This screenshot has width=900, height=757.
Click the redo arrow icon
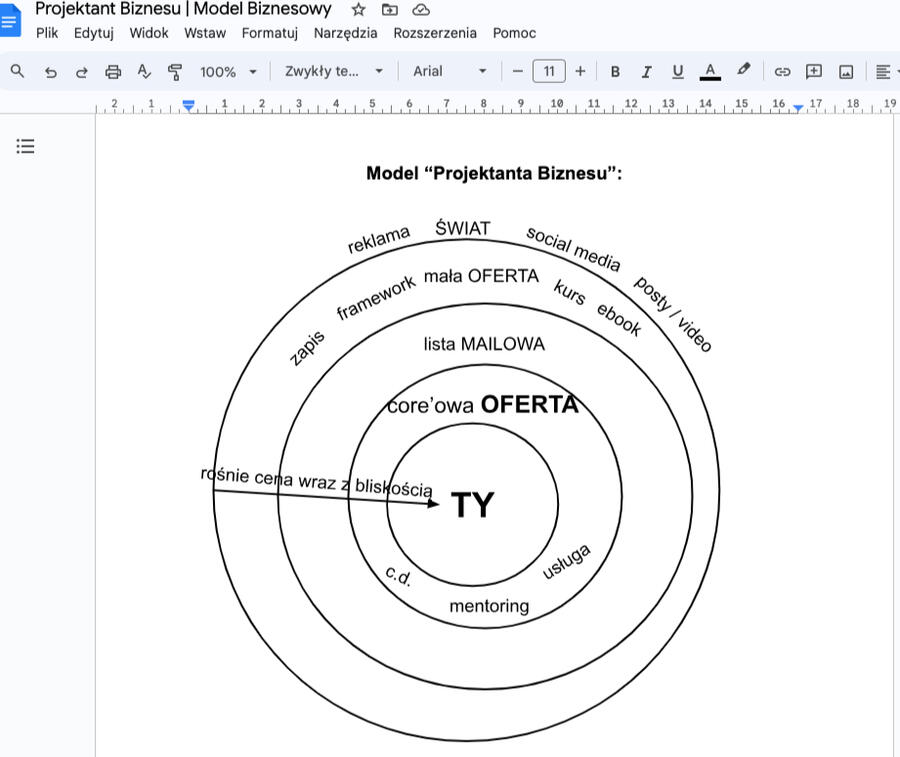81,72
